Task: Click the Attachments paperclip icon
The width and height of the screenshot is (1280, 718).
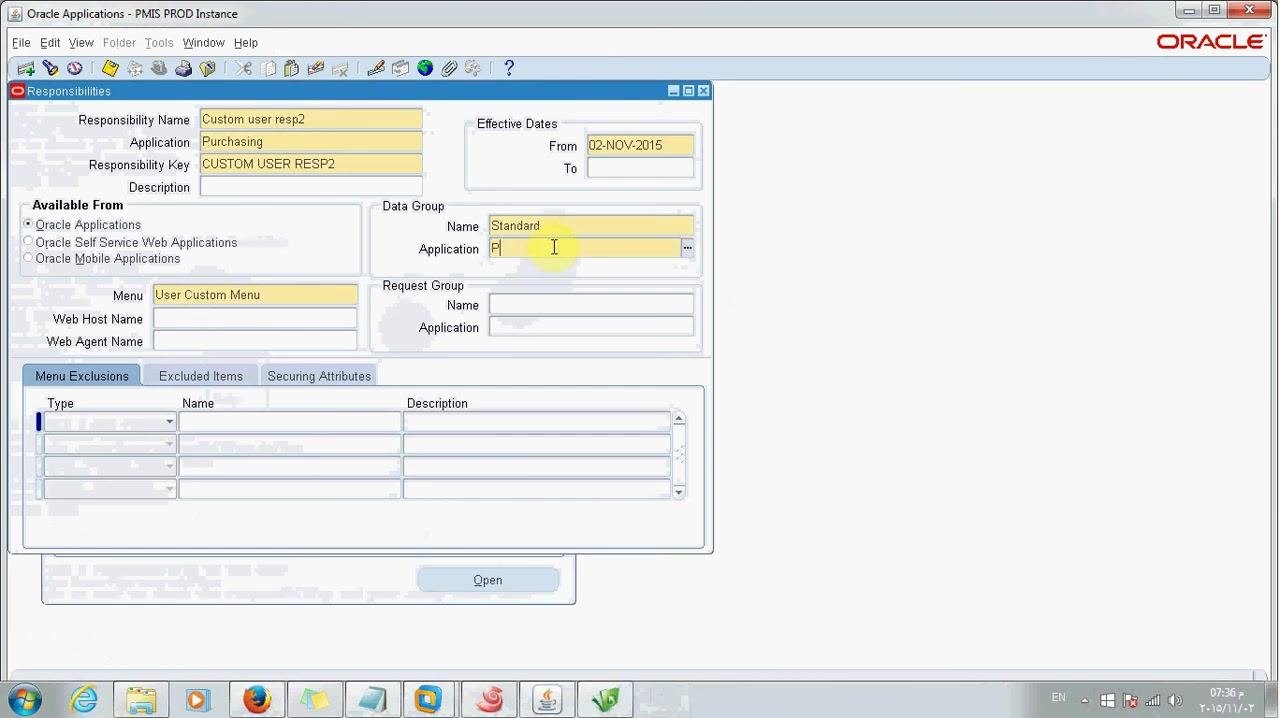Action: 449,68
